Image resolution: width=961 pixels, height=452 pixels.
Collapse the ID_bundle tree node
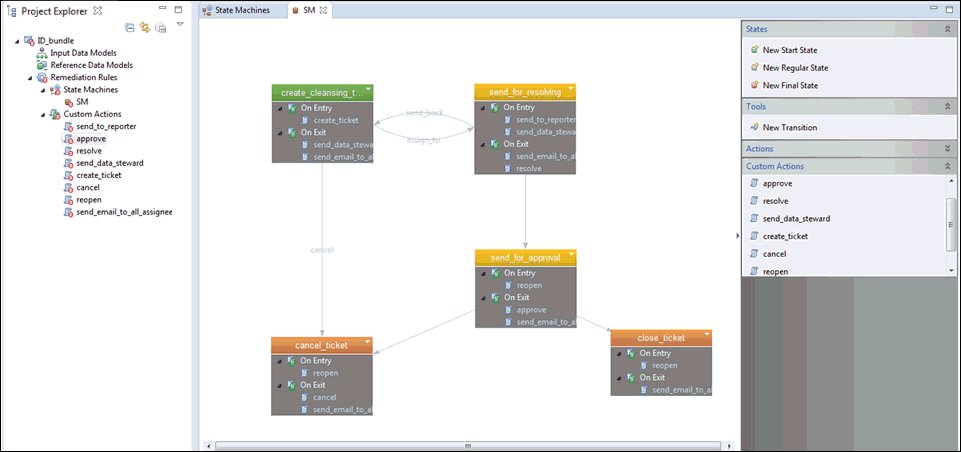pyautogui.click(x=17, y=41)
